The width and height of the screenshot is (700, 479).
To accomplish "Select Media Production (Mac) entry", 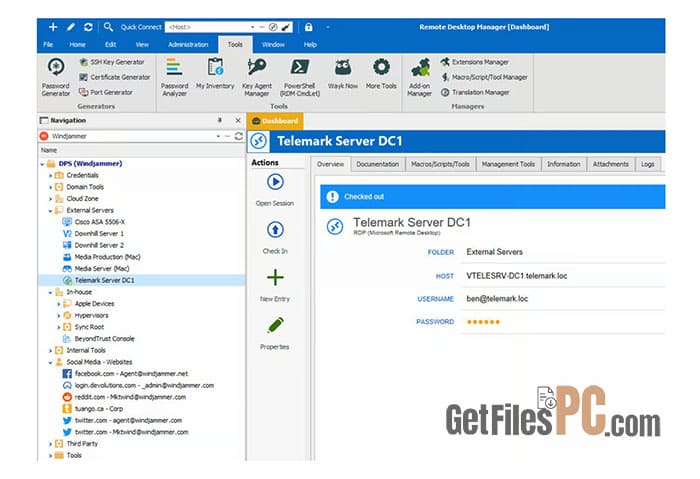I will pyautogui.click(x=102, y=257).
